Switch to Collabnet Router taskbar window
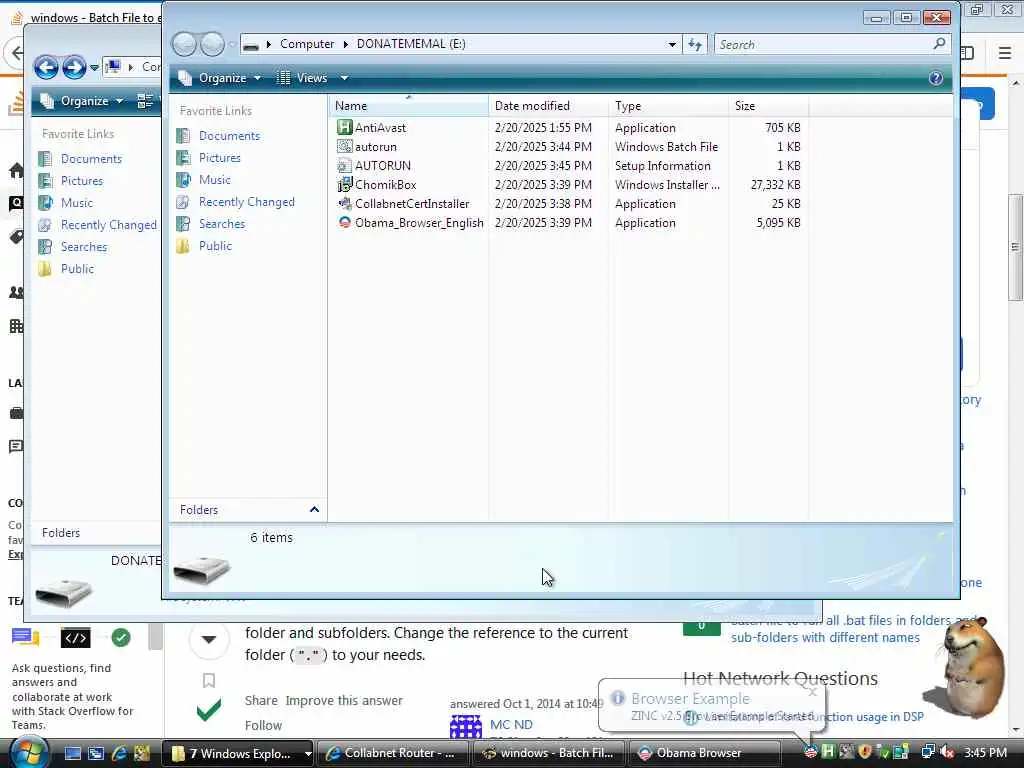This screenshot has width=1024, height=768. coord(392,753)
